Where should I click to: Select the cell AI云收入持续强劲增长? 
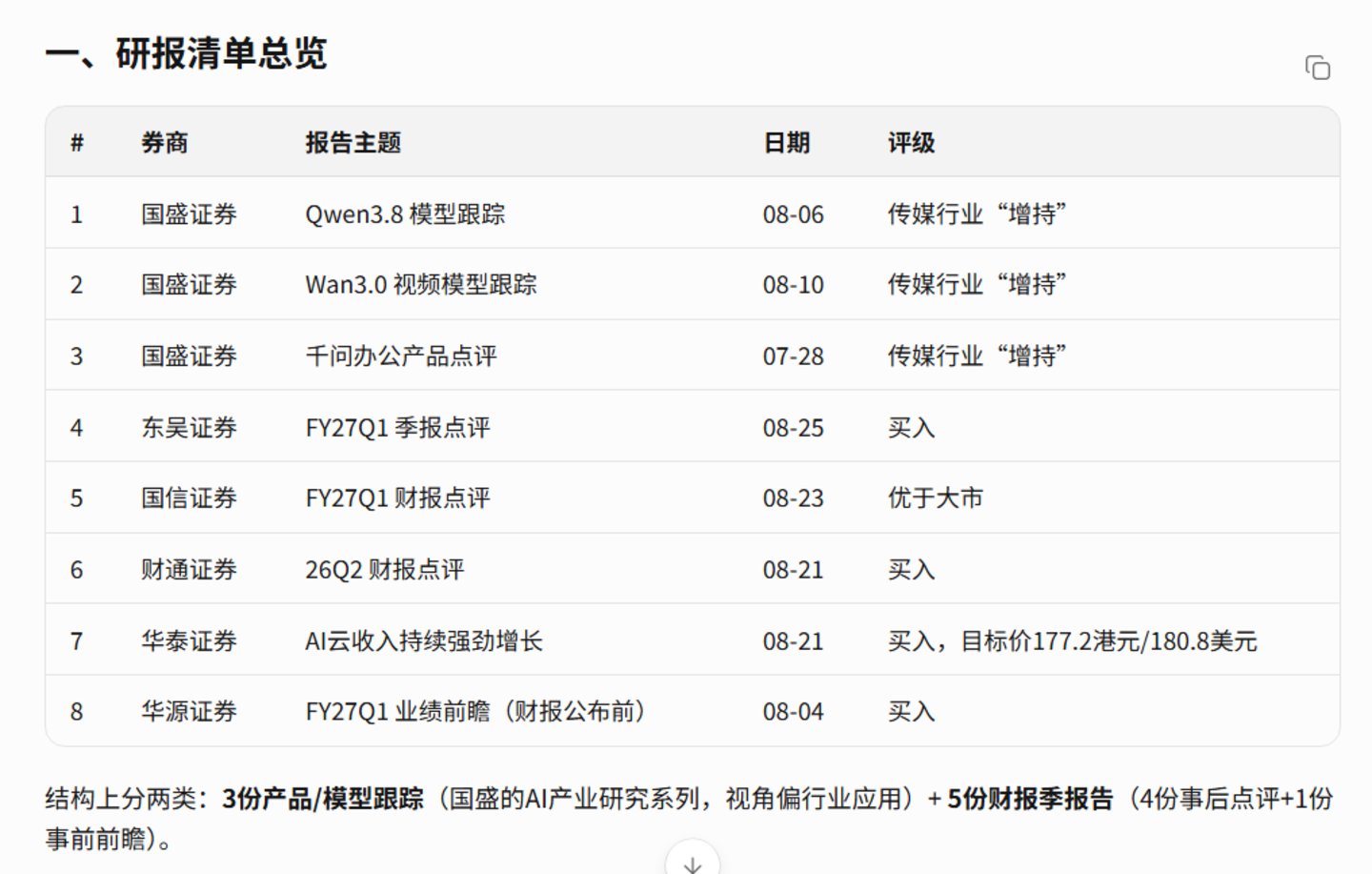tap(424, 641)
